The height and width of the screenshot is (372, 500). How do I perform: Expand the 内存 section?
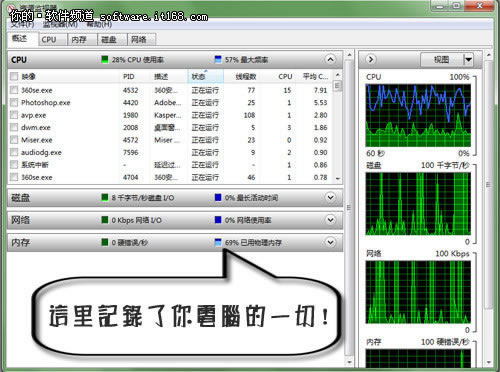pyautogui.click(x=330, y=242)
